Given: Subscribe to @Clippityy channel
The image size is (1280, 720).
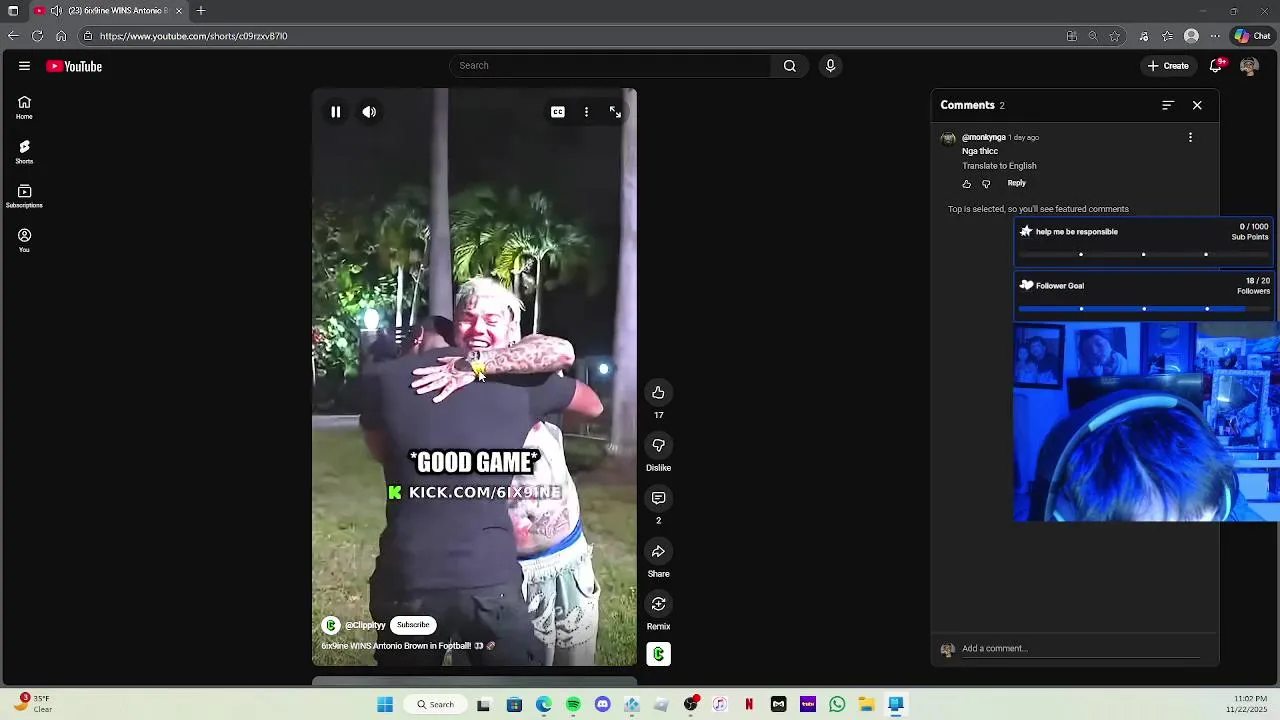Looking at the screenshot, I should [413, 625].
